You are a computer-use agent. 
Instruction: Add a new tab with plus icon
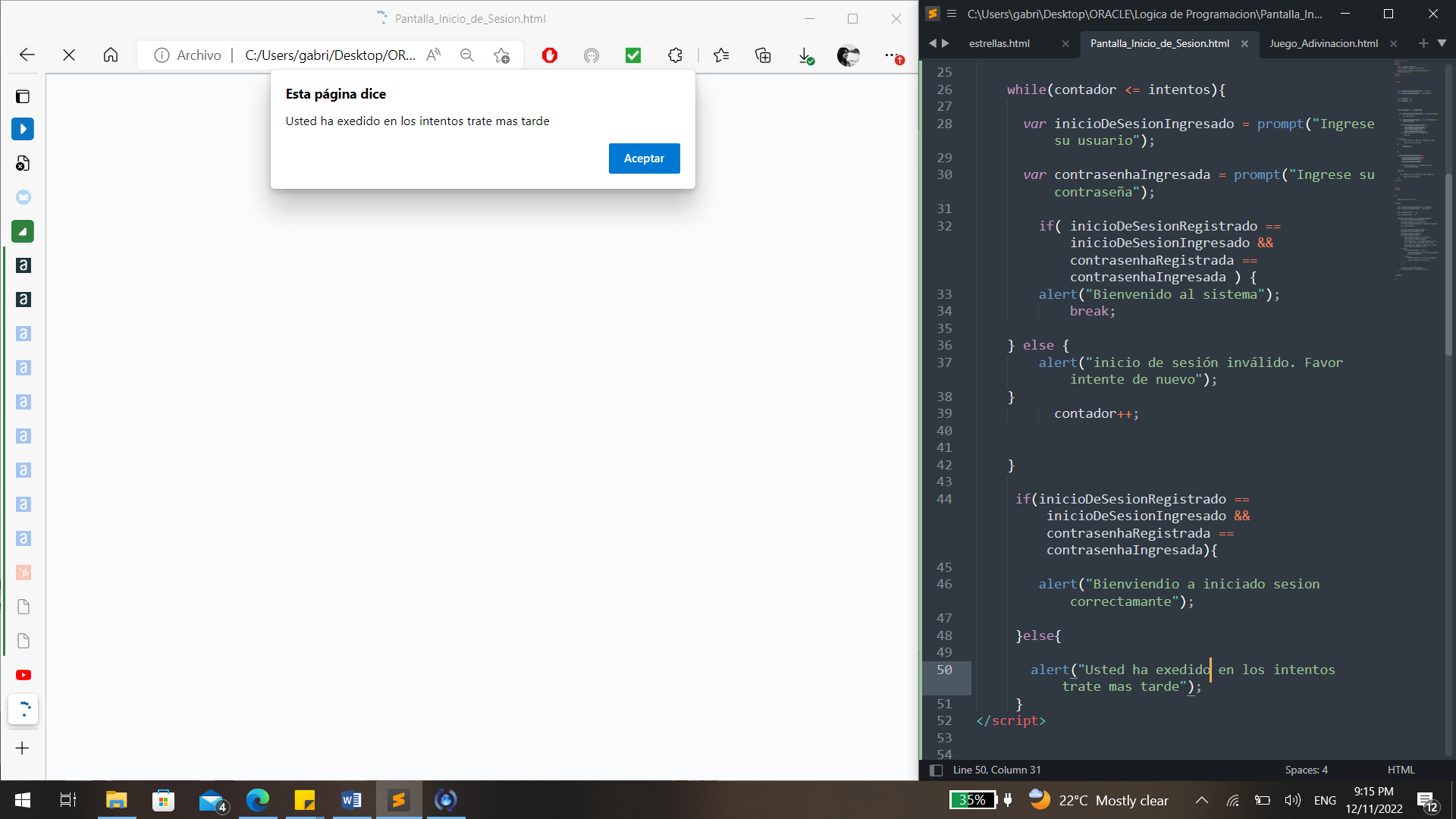point(22,748)
